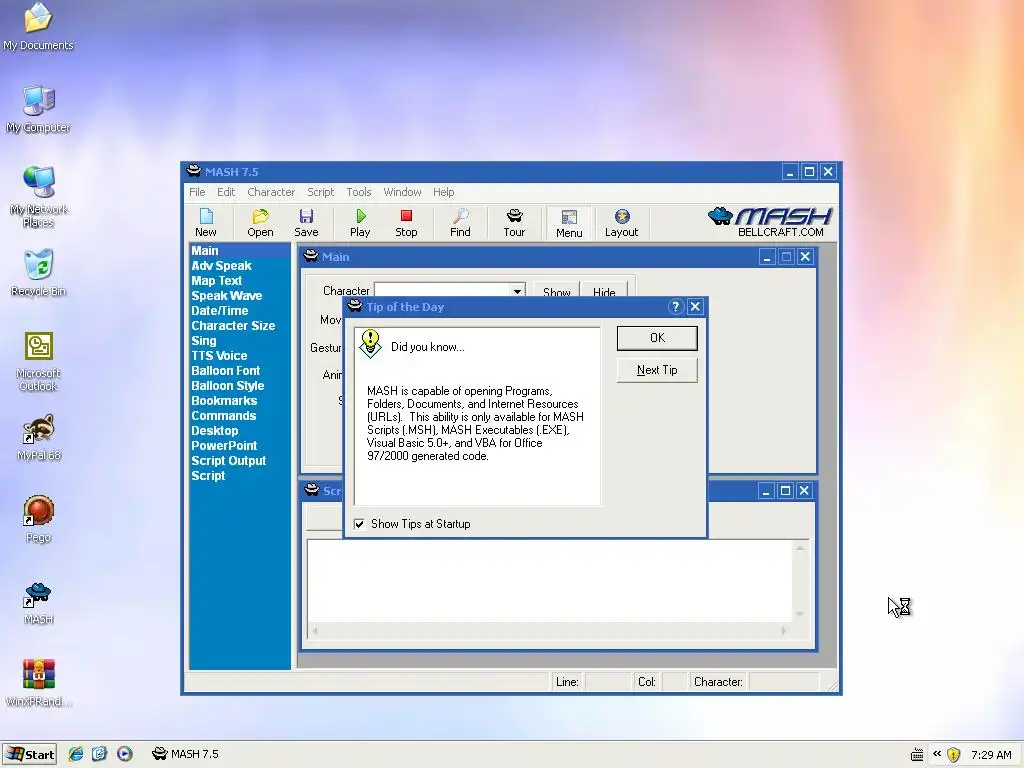Screen dimensions: 1024x768
Task: Open the Help menu
Action: click(x=443, y=192)
